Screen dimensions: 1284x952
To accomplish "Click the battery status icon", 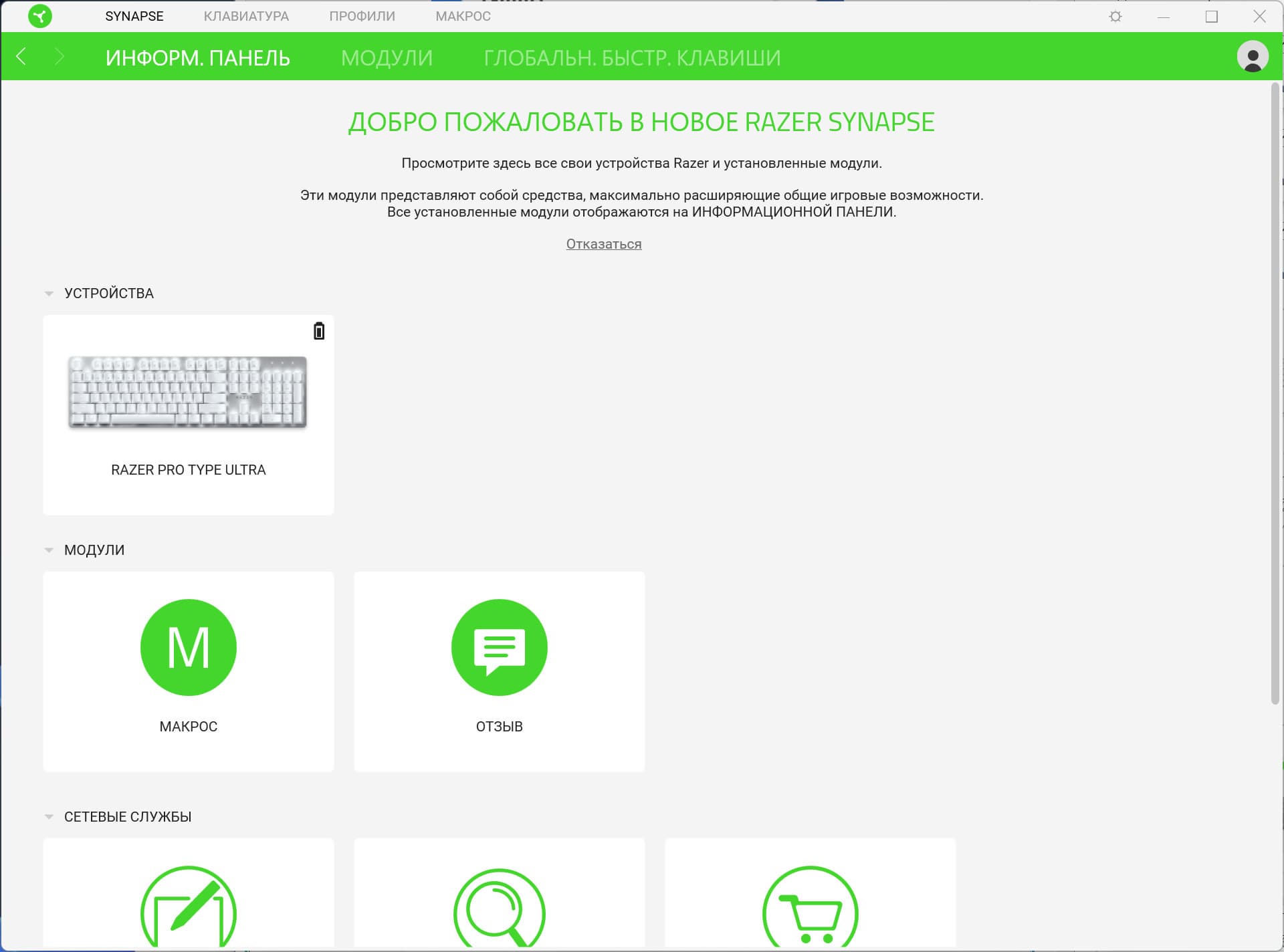I will 319,331.
